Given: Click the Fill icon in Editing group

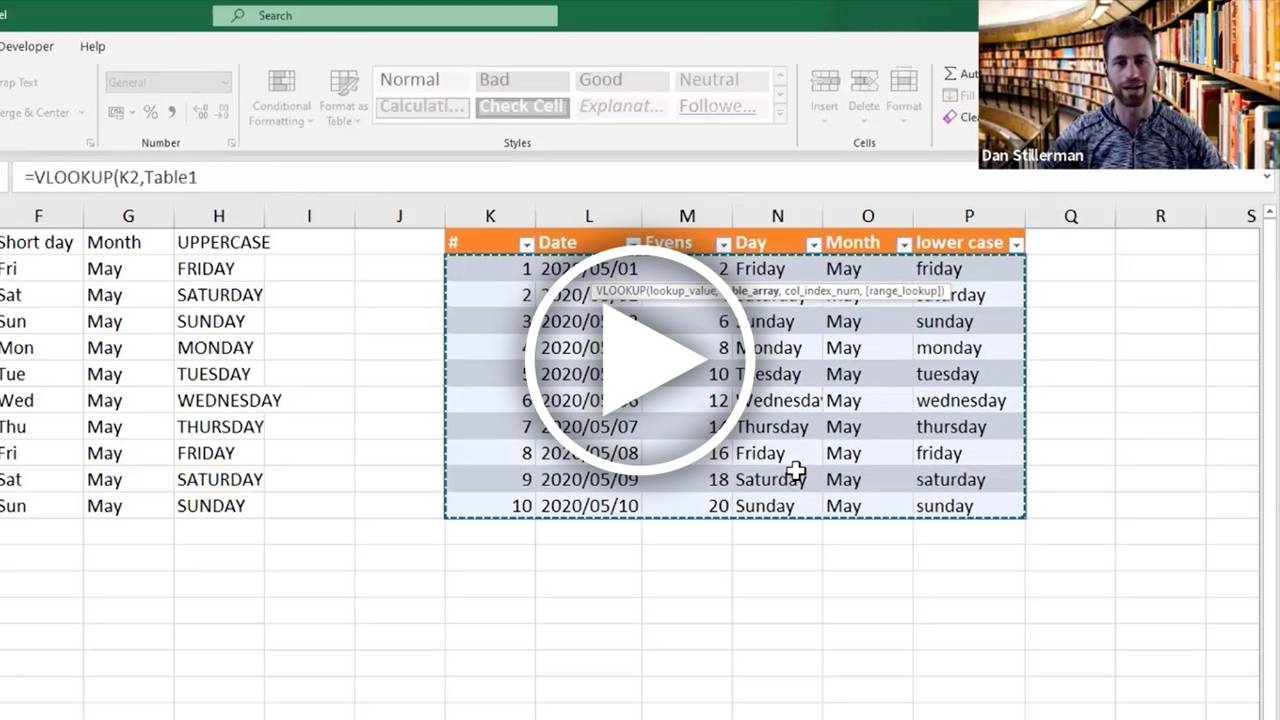Looking at the screenshot, I should [948, 95].
